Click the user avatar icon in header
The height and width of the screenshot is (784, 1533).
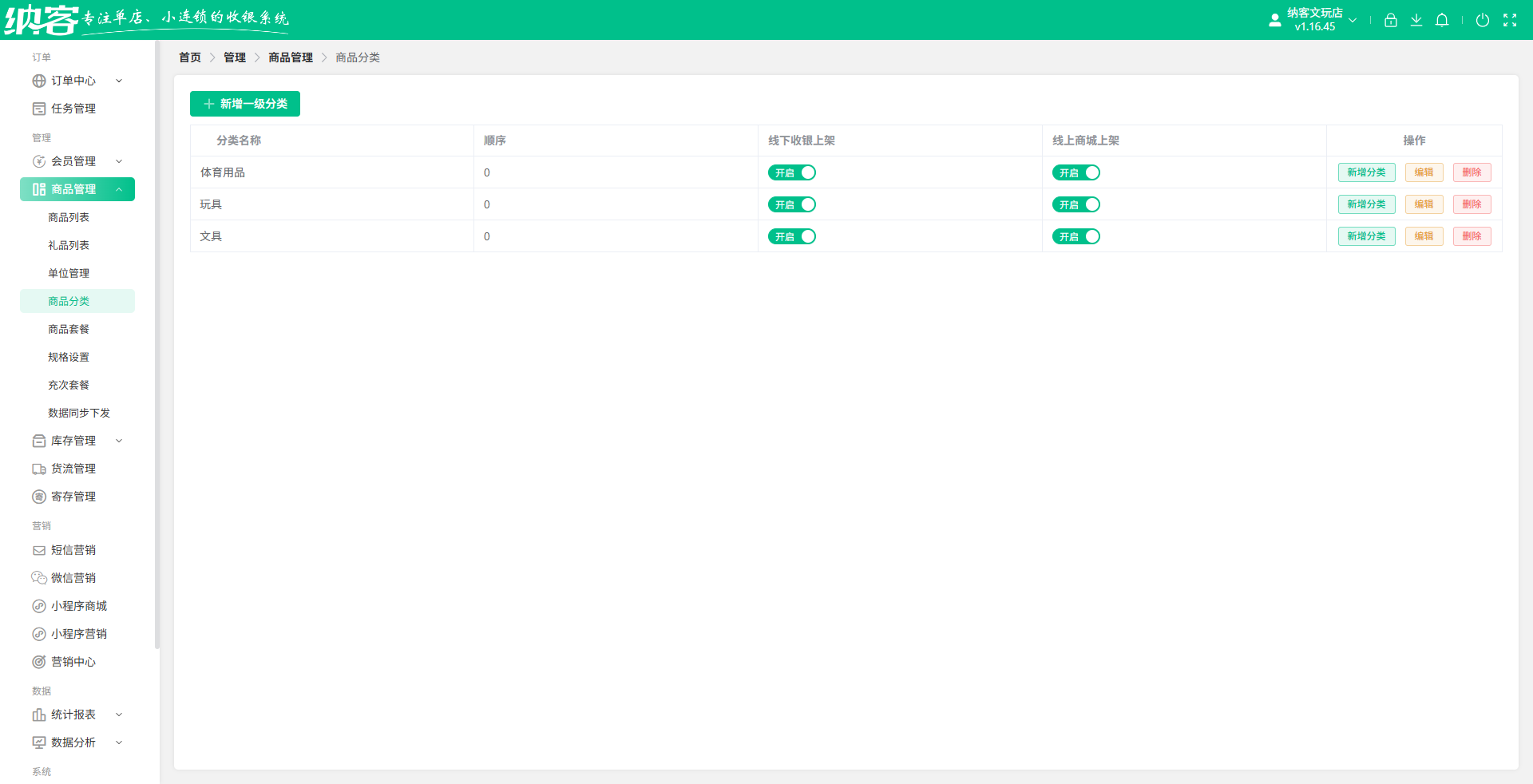click(1275, 20)
